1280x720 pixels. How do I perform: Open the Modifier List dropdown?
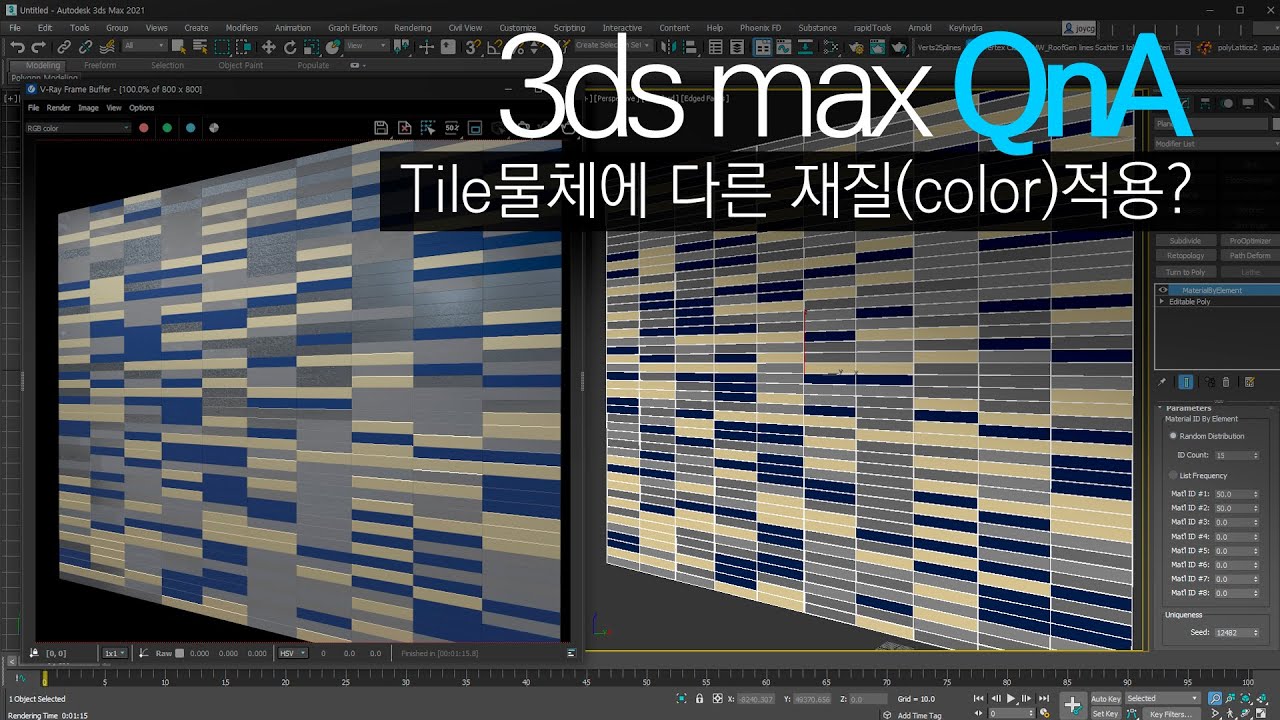[1217, 144]
